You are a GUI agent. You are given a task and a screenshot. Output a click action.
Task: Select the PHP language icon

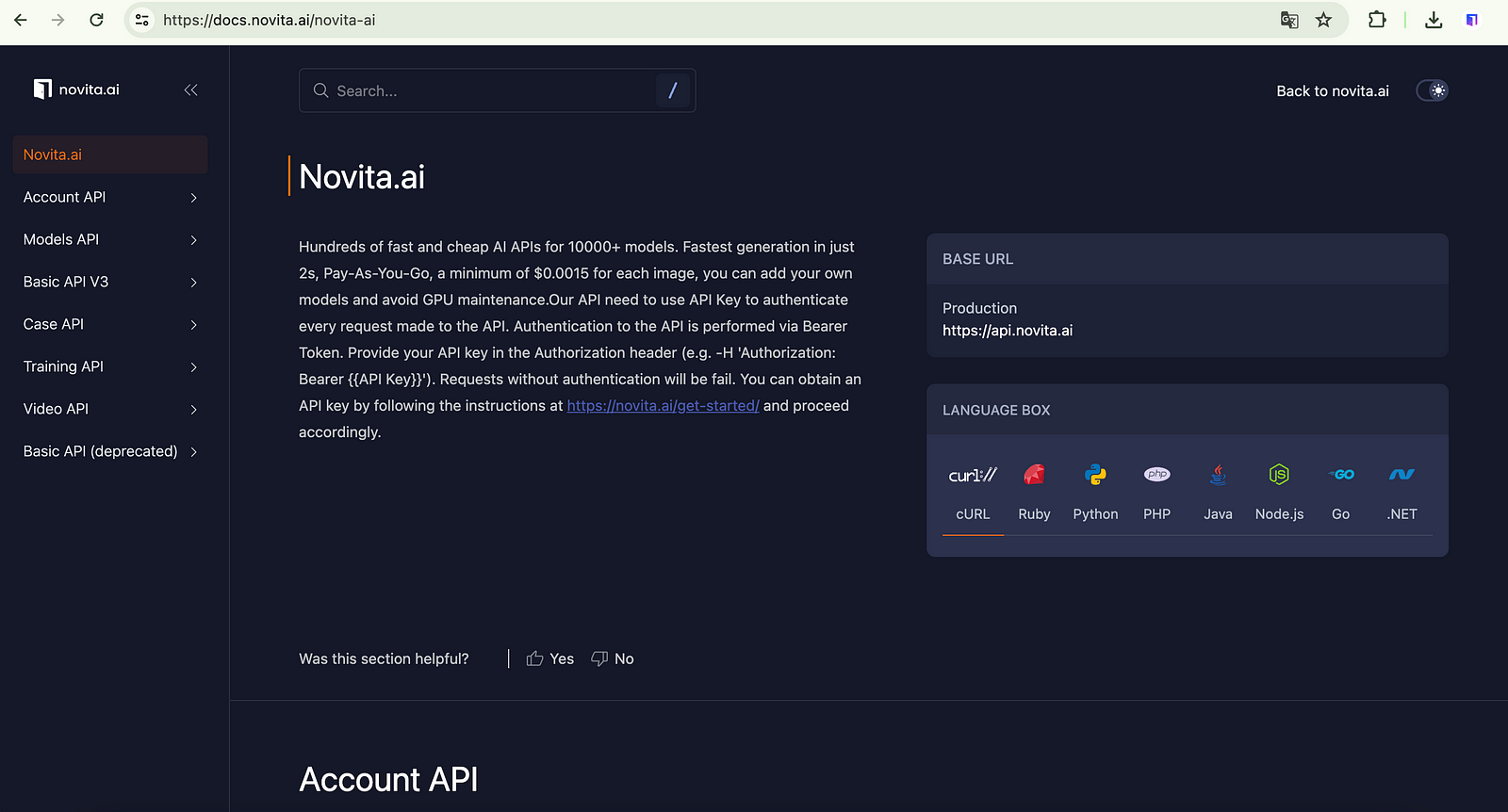1156,475
